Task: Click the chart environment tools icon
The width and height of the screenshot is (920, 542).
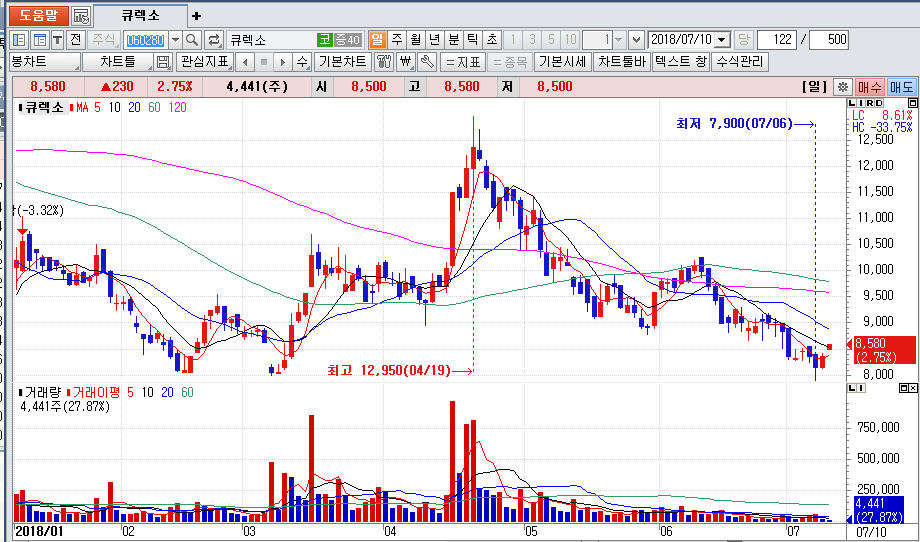Action: pyautogui.click(x=384, y=62)
